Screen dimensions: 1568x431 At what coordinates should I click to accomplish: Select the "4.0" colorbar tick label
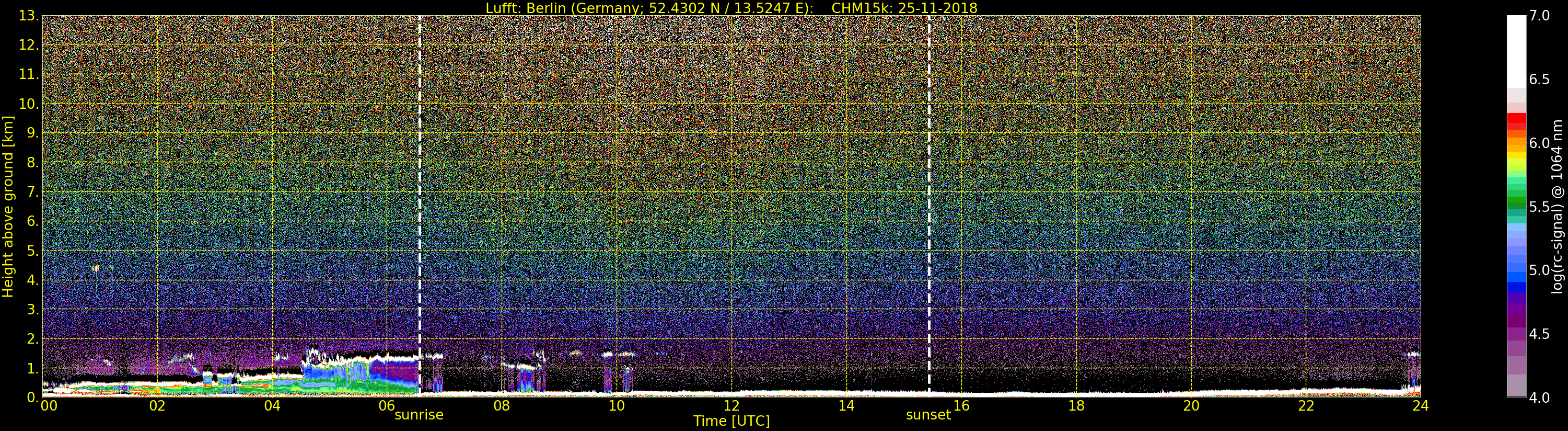(x=1539, y=398)
